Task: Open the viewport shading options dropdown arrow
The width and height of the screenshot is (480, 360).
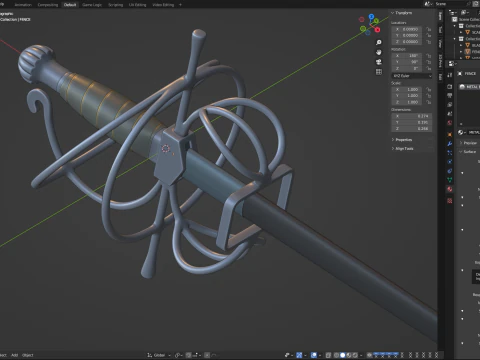Action: (361, 355)
